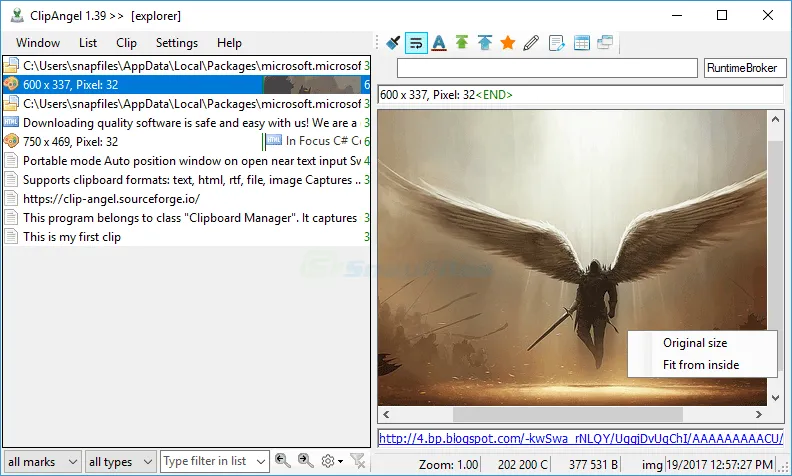Image resolution: width=792 pixels, height=476 pixels.
Task: Open the all types dropdown
Action: [120, 462]
